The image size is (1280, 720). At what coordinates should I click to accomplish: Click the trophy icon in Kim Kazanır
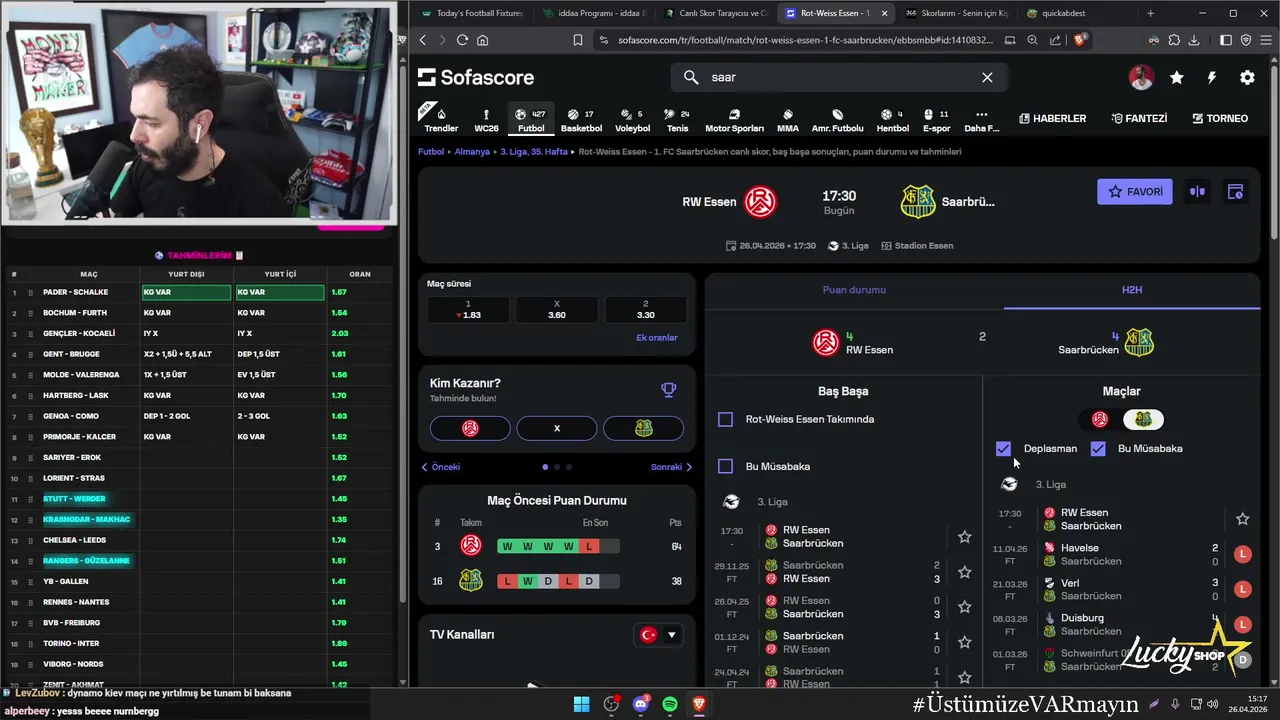tap(668, 390)
